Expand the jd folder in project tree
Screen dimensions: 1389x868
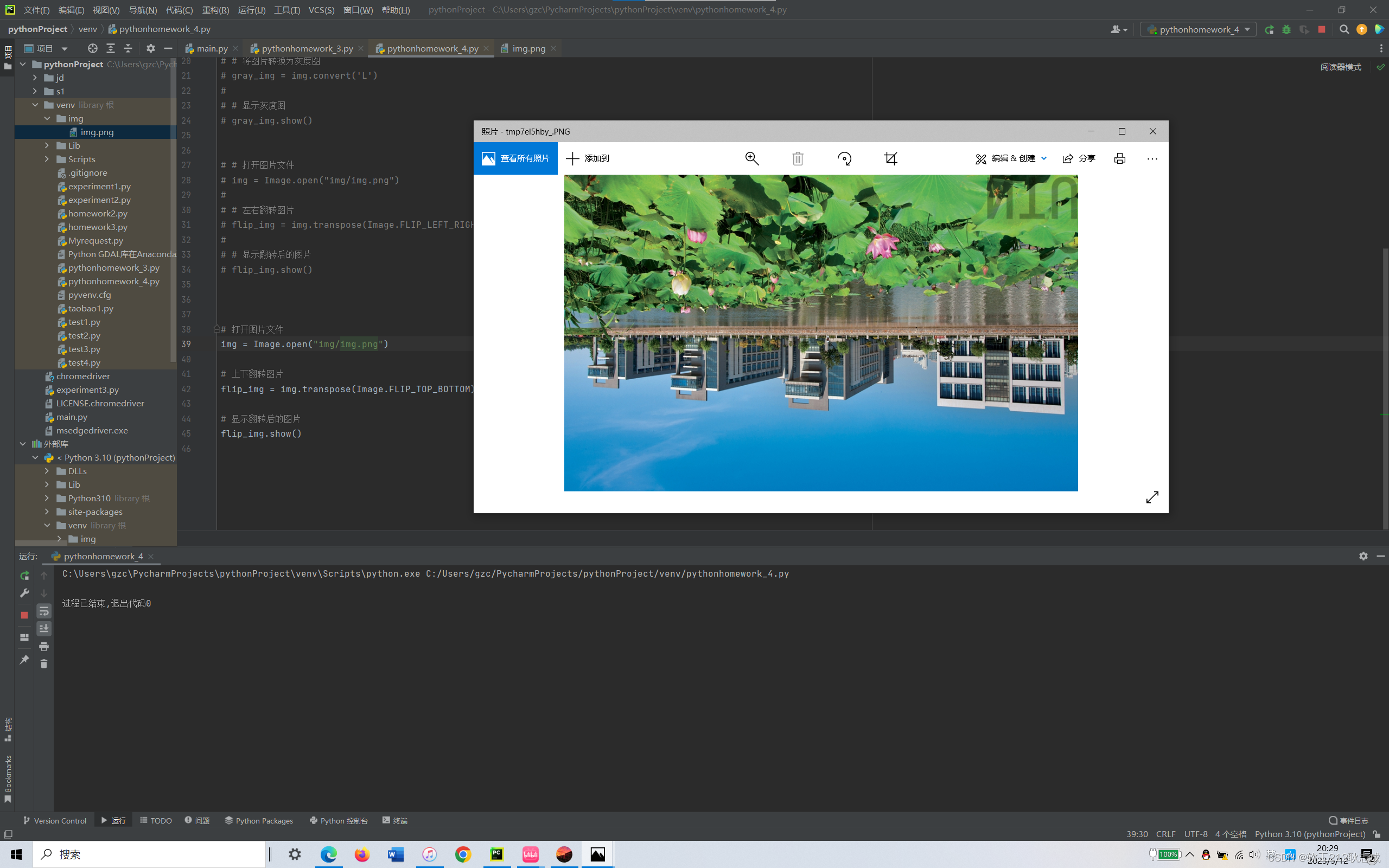pos(35,78)
